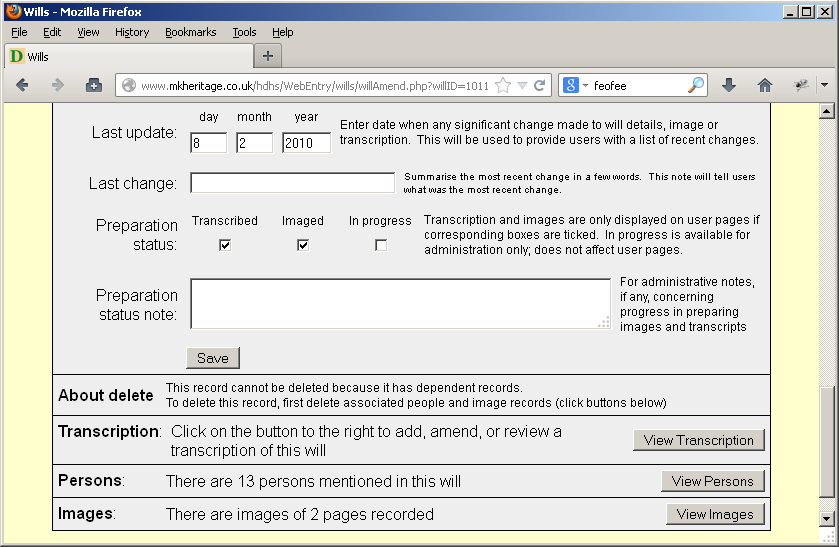Click the browser Back arrow button
The width and height of the screenshot is (839, 547).
[x=22, y=86]
